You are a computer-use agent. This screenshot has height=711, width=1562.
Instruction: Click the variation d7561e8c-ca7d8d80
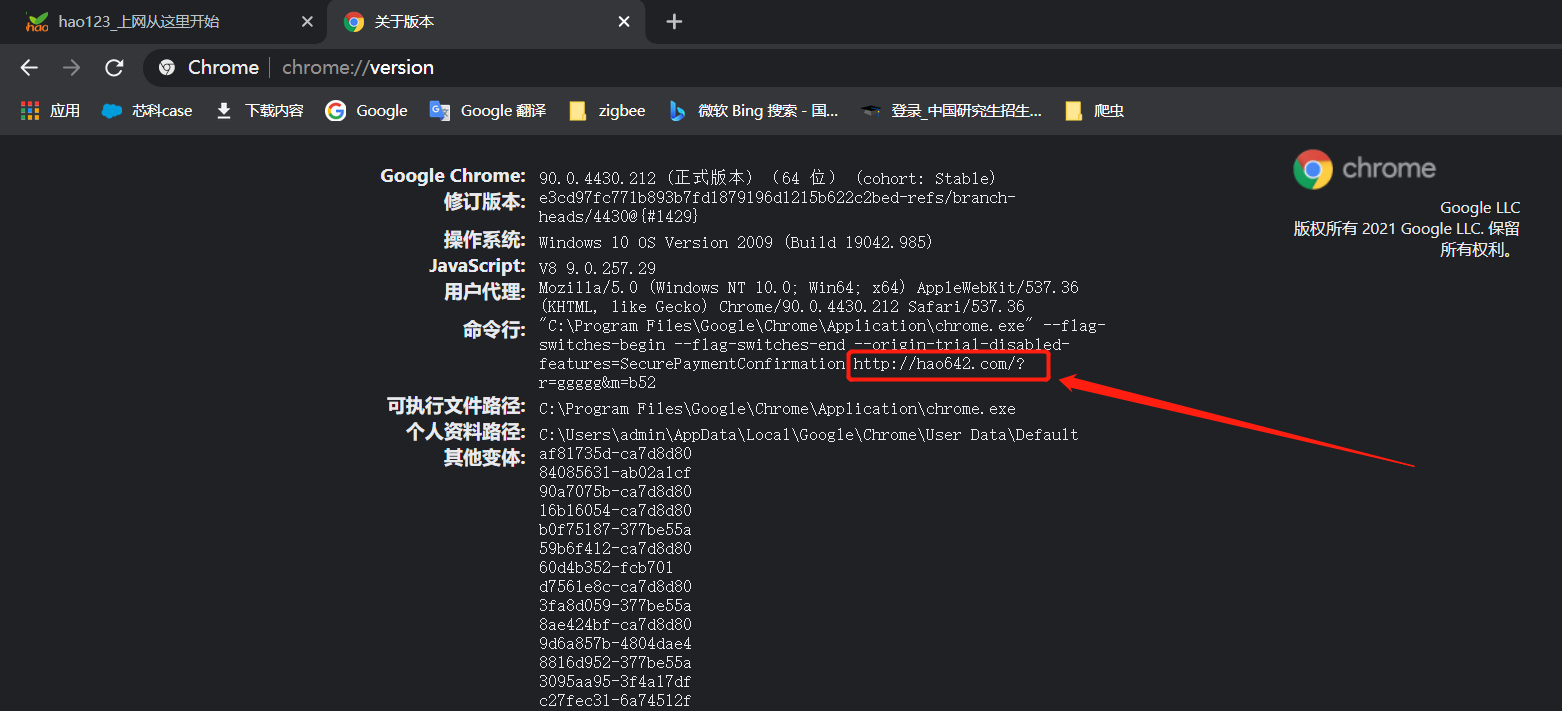[x=615, y=587]
